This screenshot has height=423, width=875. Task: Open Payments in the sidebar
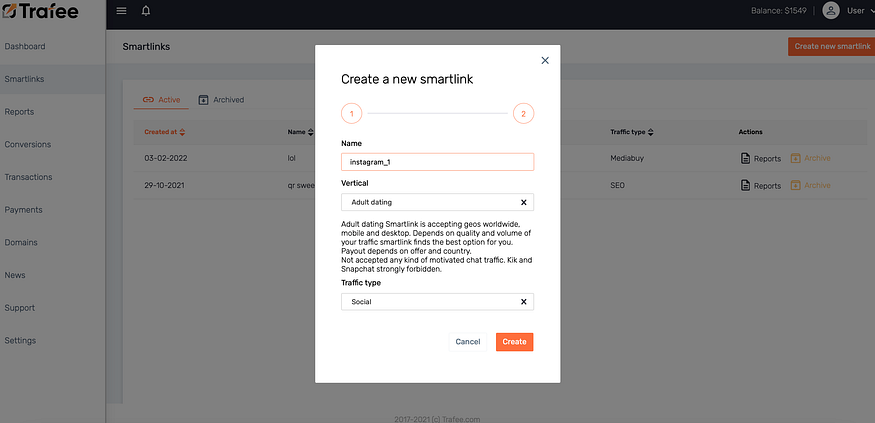pyautogui.click(x=23, y=210)
